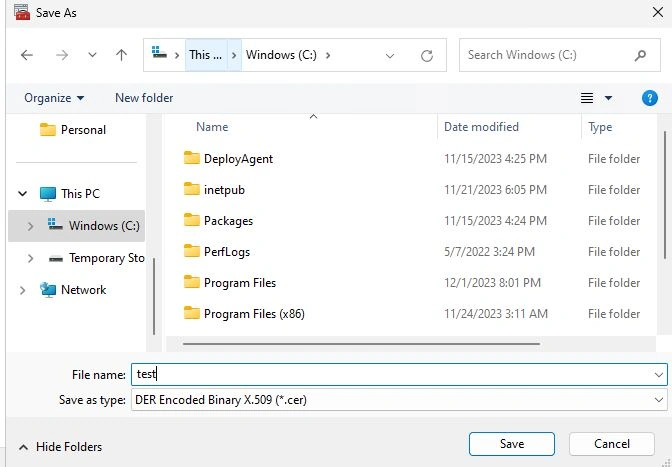This screenshot has width=672, height=467.
Task: Expand chevron after 'This ...' breadcrumb
Action: (x=234, y=55)
